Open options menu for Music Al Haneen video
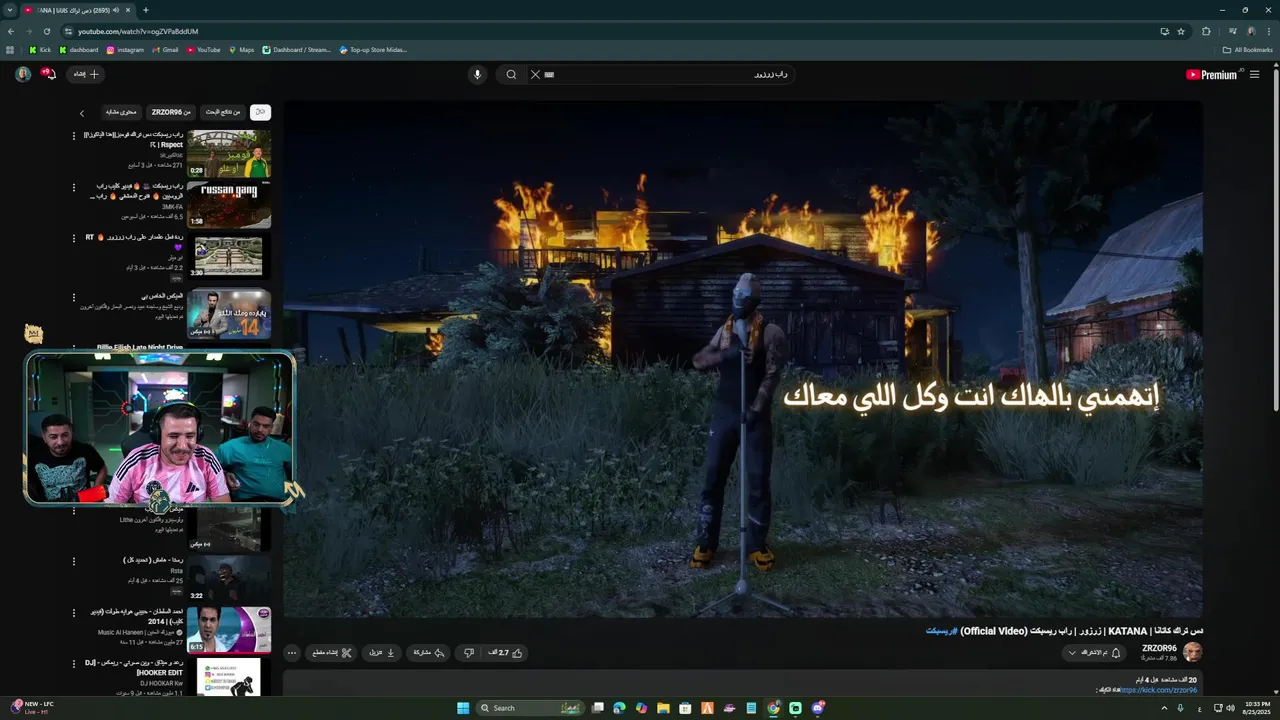1280x720 pixels. [x=73, y=612]
